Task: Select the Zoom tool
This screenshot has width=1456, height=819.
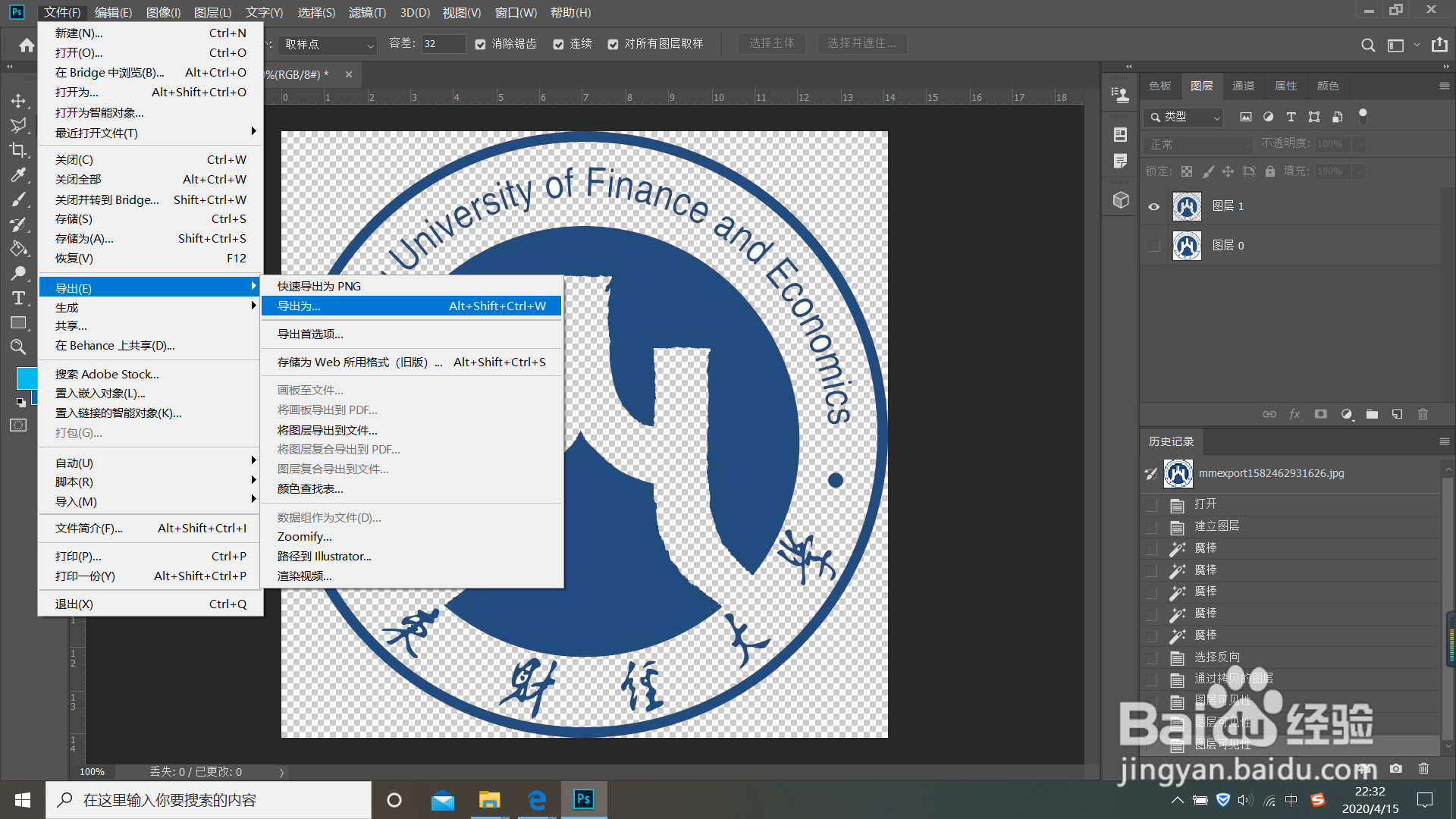Action: point(18,347)
